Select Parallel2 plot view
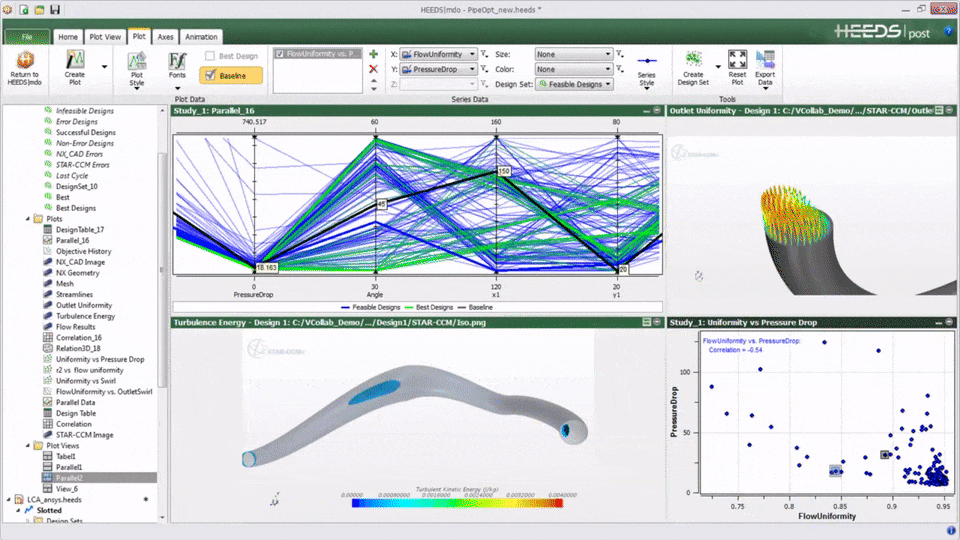This screenshot has height=540, width=960. [69, 478]
